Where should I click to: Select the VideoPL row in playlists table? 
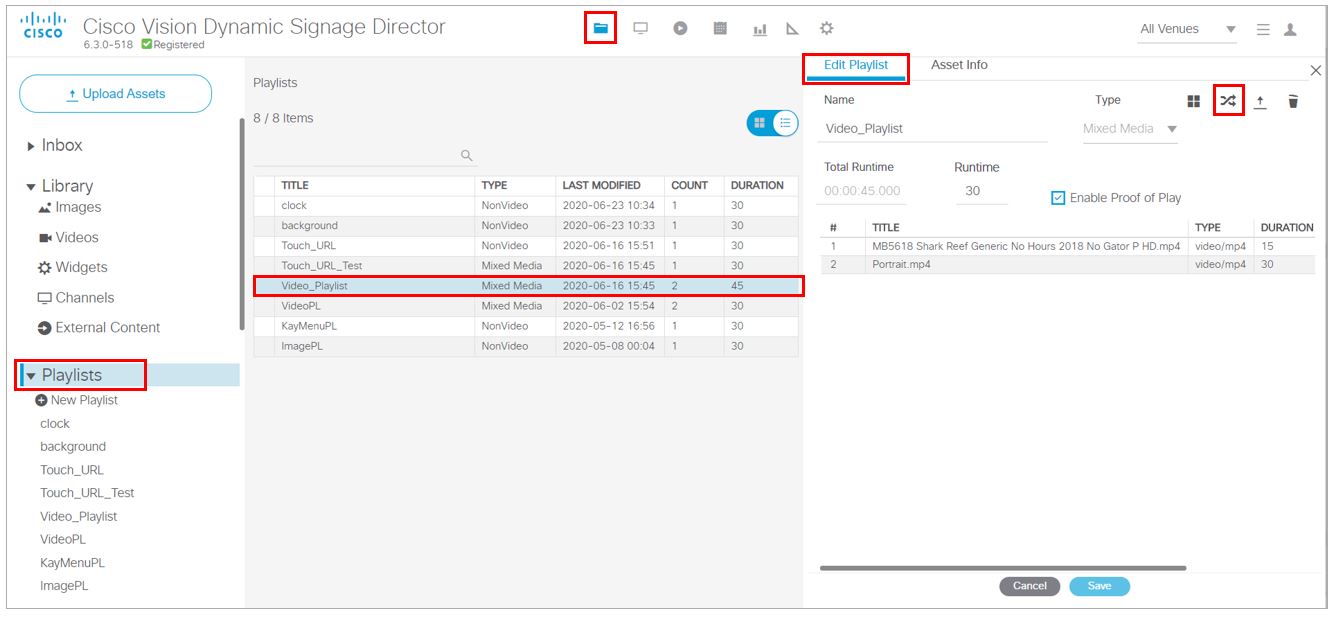(526, 306)
